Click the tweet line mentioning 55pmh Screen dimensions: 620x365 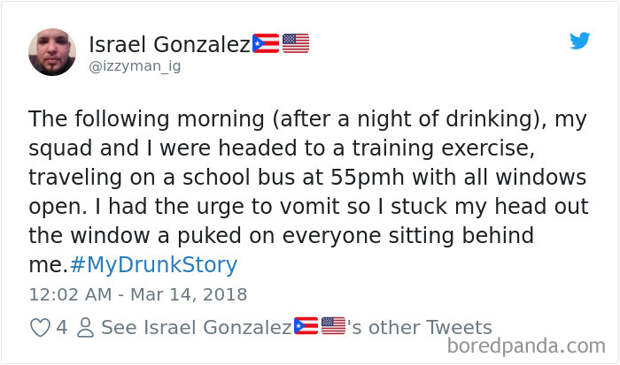tap(307, 177)
